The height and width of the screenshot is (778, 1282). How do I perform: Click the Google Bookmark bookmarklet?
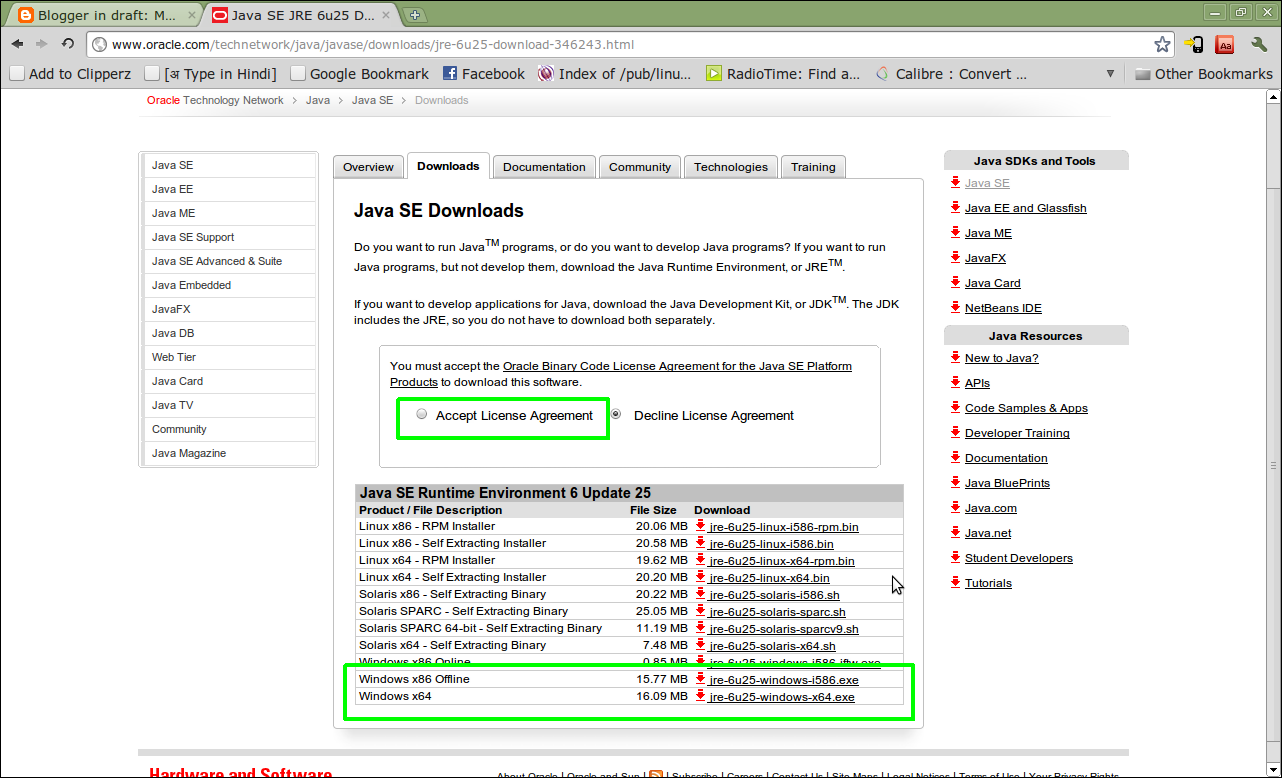(x=359, y=74)
